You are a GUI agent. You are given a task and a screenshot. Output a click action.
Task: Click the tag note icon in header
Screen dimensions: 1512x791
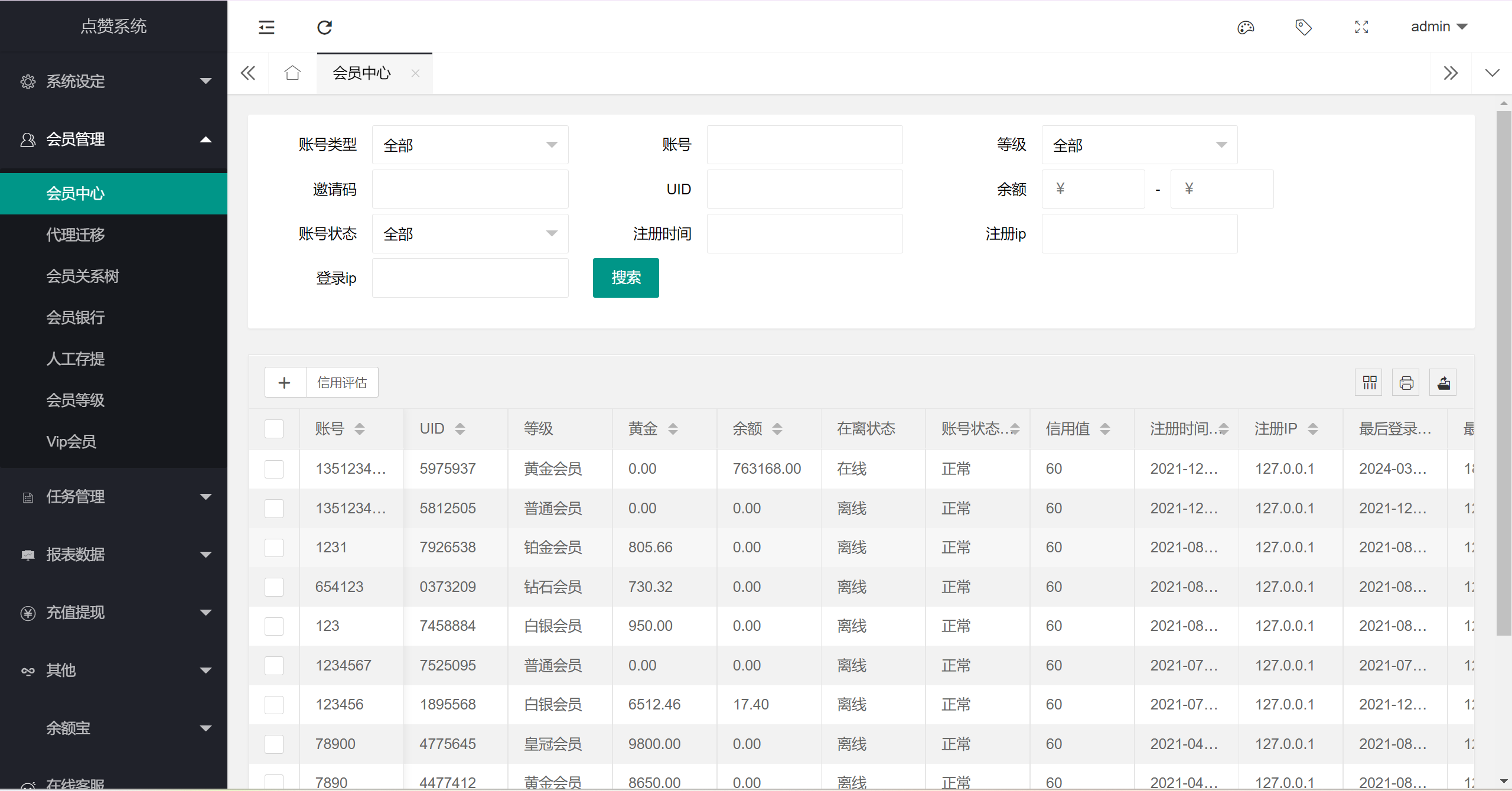[x=1303, y=27]
